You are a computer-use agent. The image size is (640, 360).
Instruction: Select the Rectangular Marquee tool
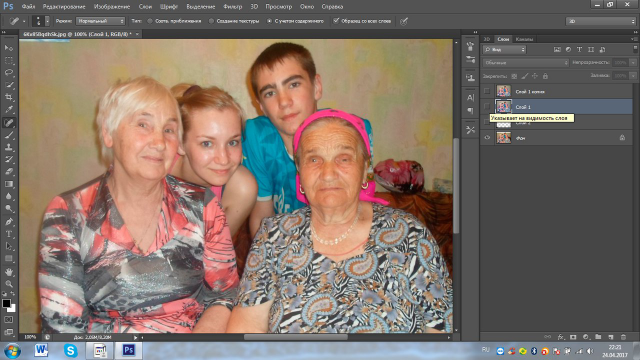coord(9,60)
